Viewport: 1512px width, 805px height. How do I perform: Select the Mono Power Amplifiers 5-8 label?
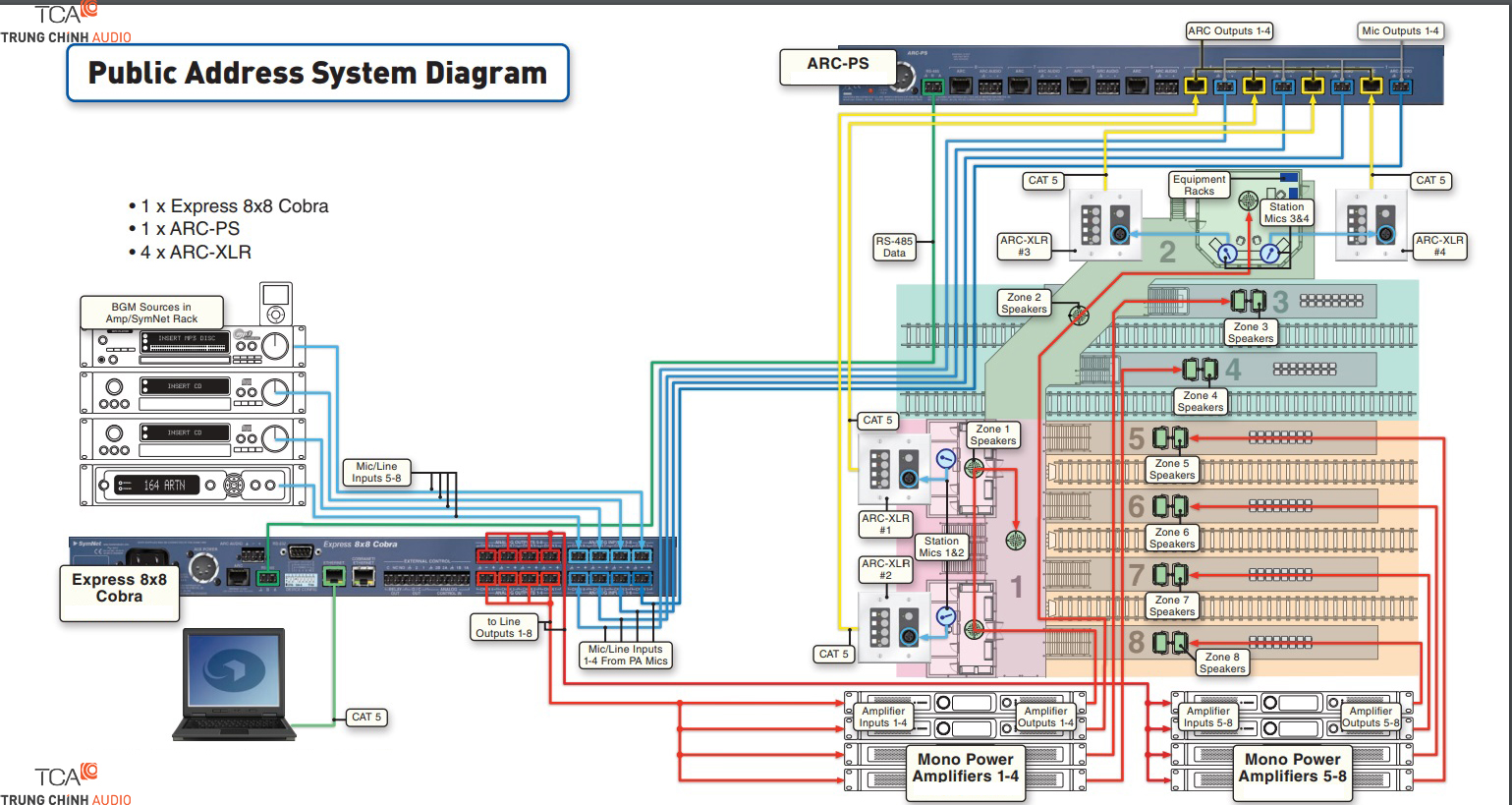pos(1292,768)
